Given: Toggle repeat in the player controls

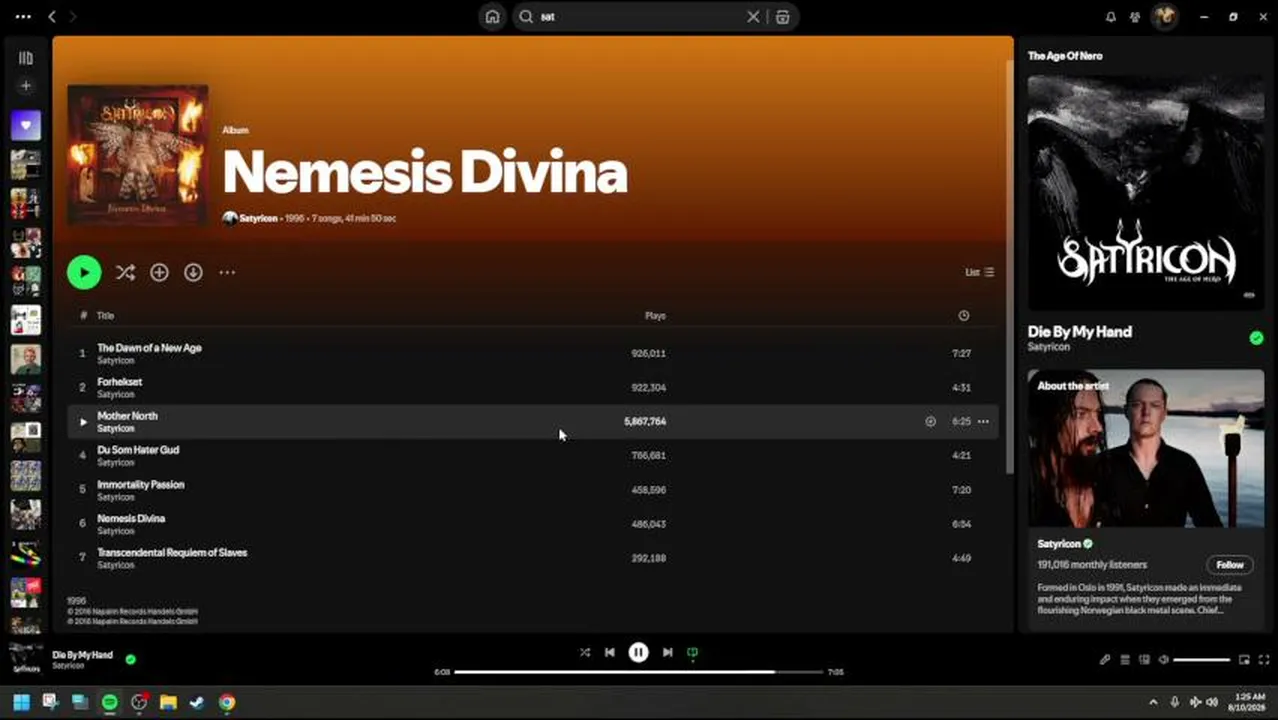Looking at the screenshot, I should 692,652.
